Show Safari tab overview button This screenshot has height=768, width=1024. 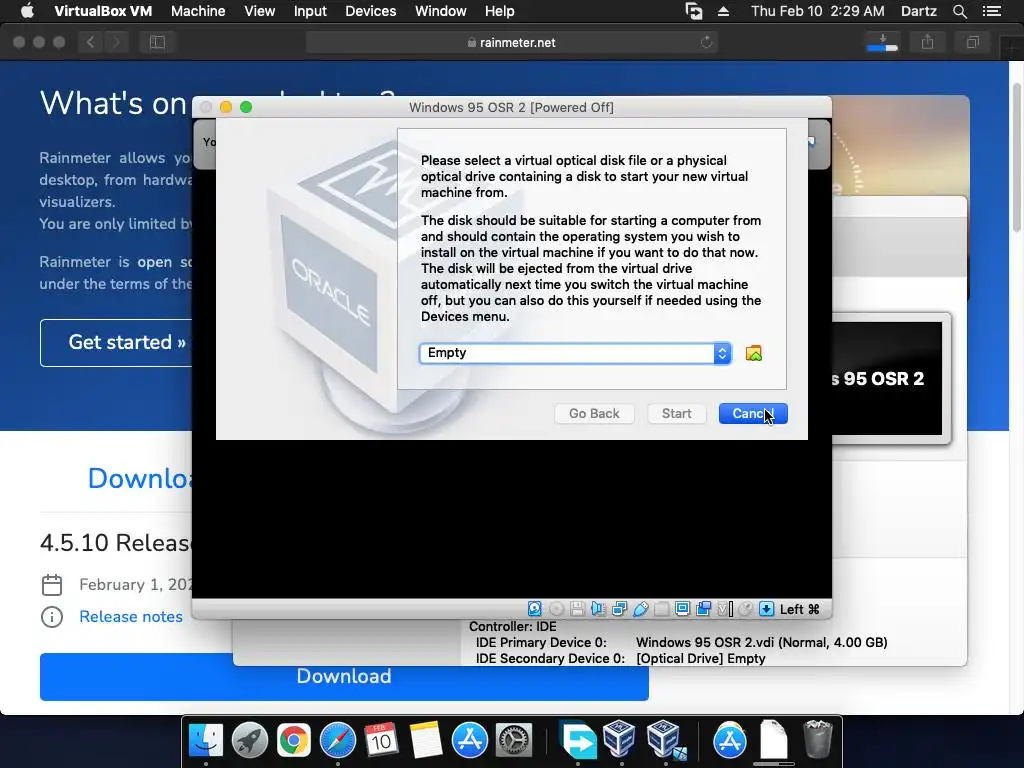[x=972, y=42]
